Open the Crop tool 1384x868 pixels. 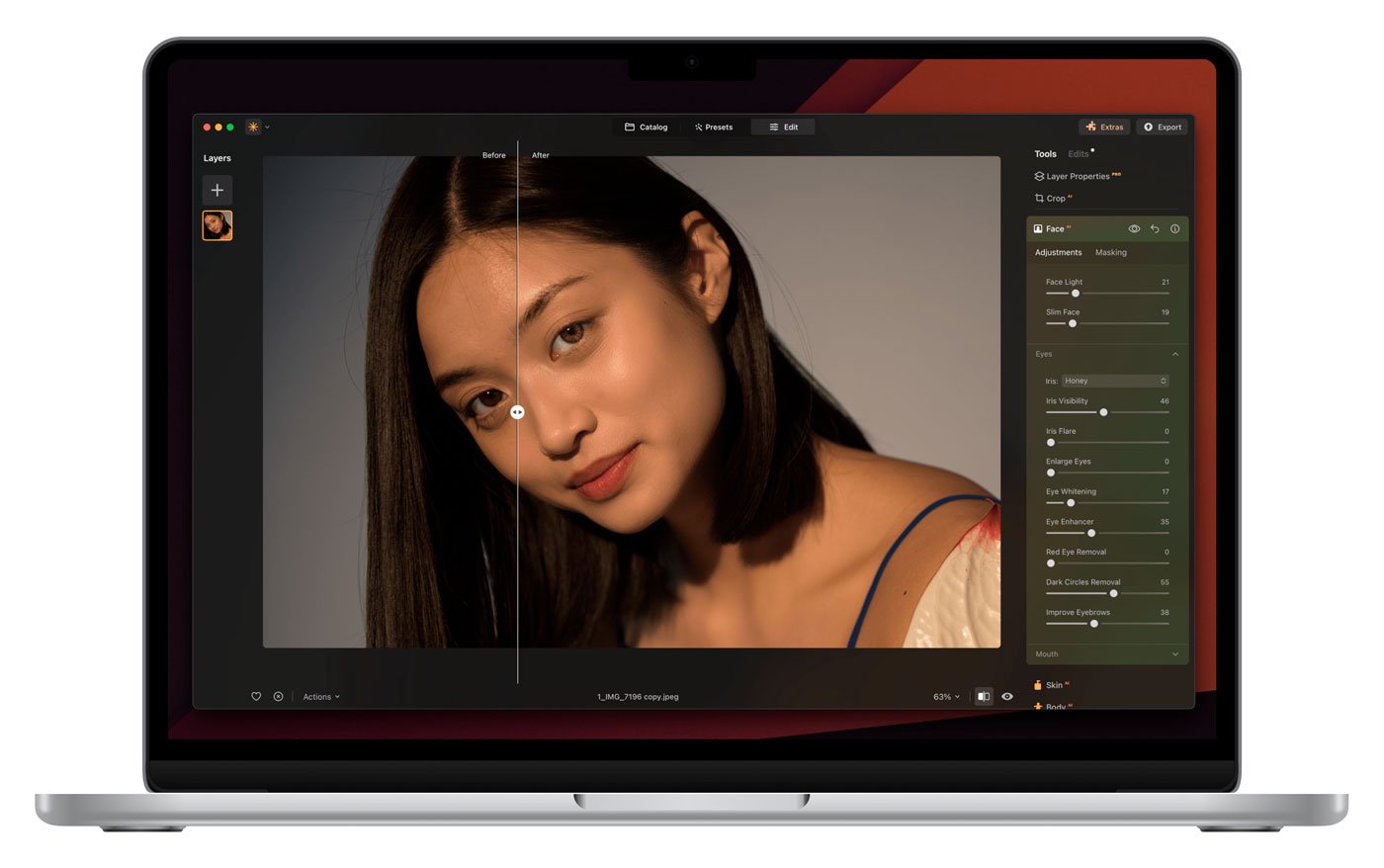[x=1053, y=198]
